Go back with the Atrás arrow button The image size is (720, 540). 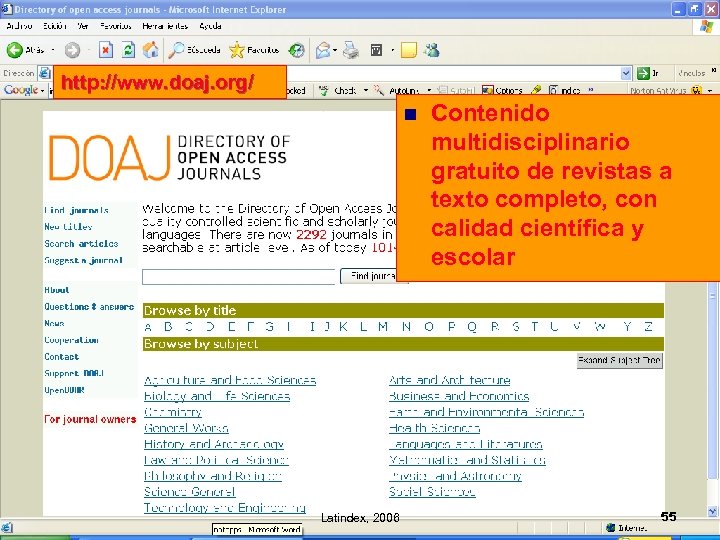coord(15,50)
